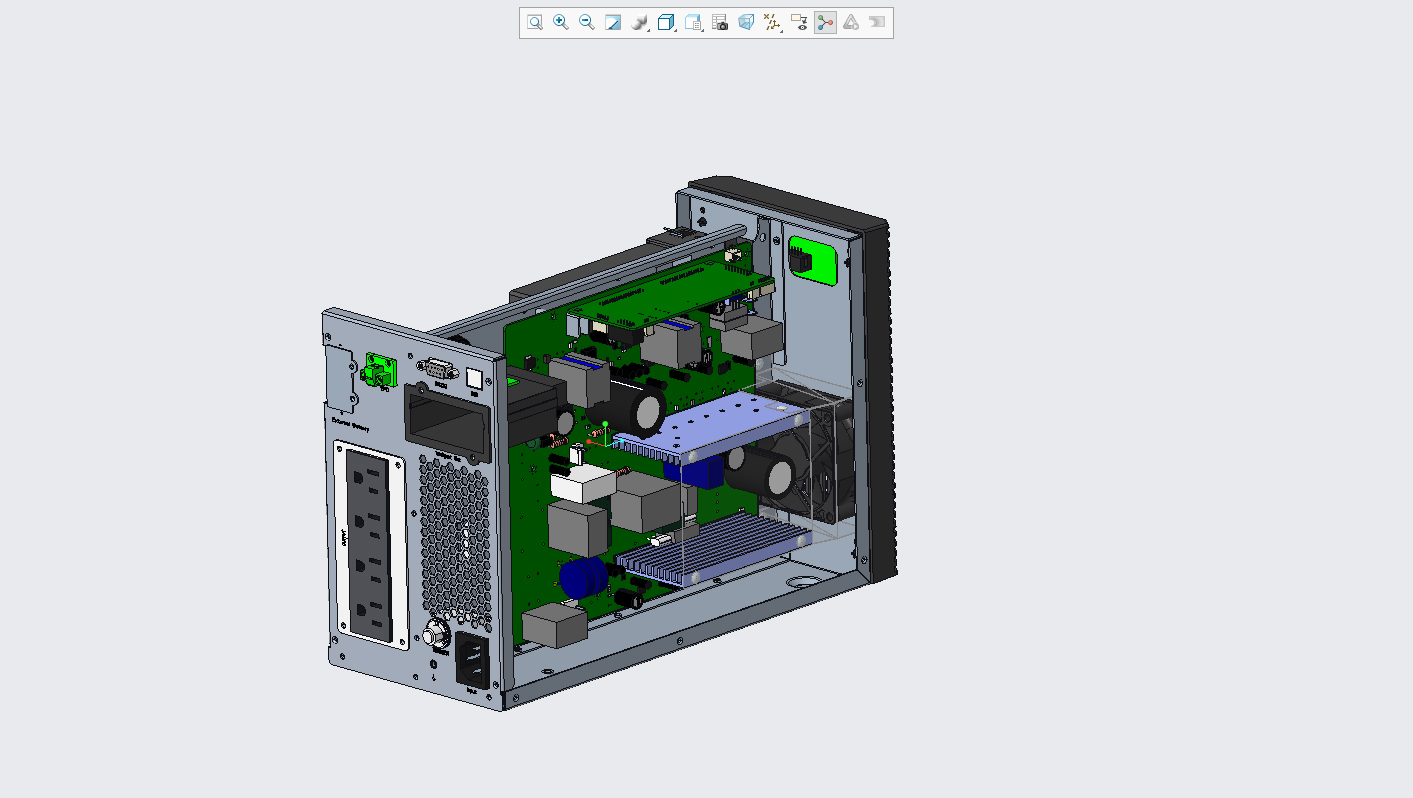Image resolution: width=1413 pixels, height=798 pixels.
Task: Repaint the graphics window
Action: pos(613,22)
